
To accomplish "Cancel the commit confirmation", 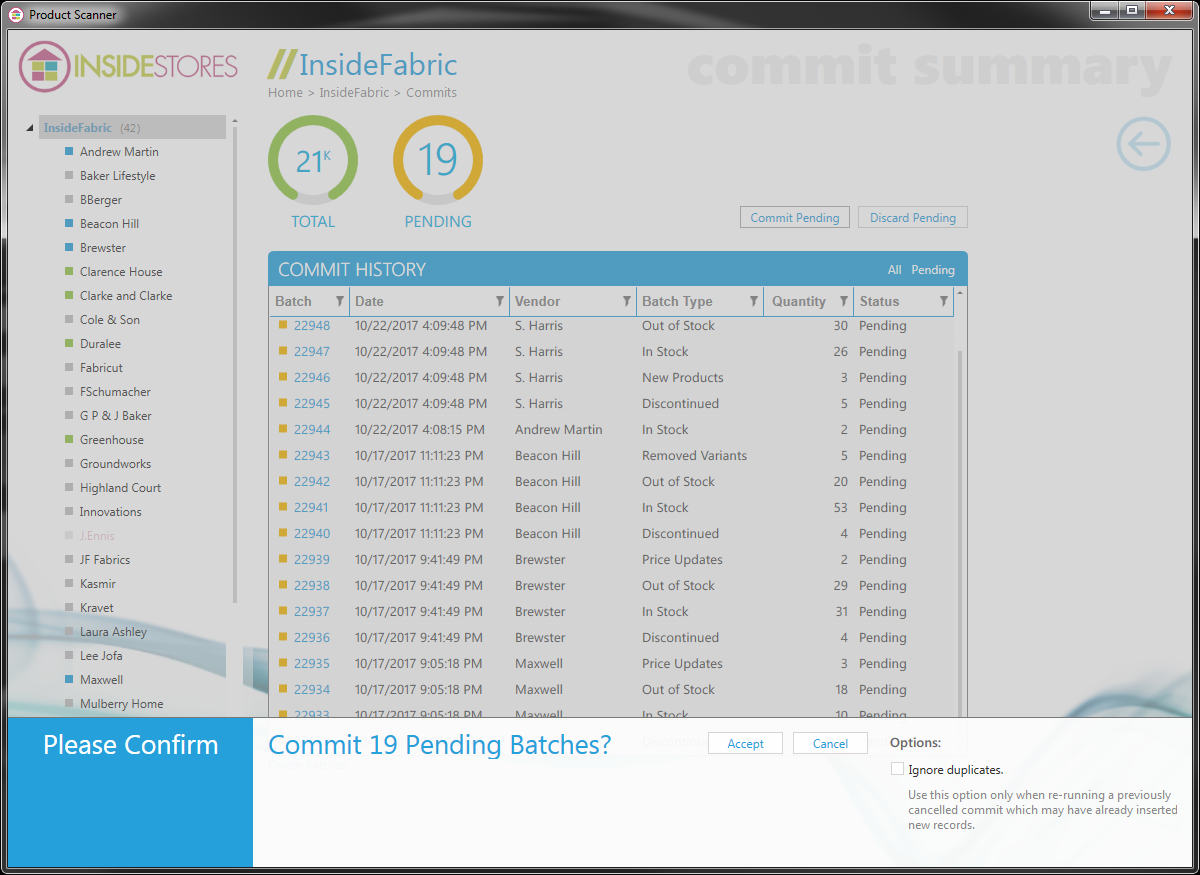I will (x=831, y=744).
